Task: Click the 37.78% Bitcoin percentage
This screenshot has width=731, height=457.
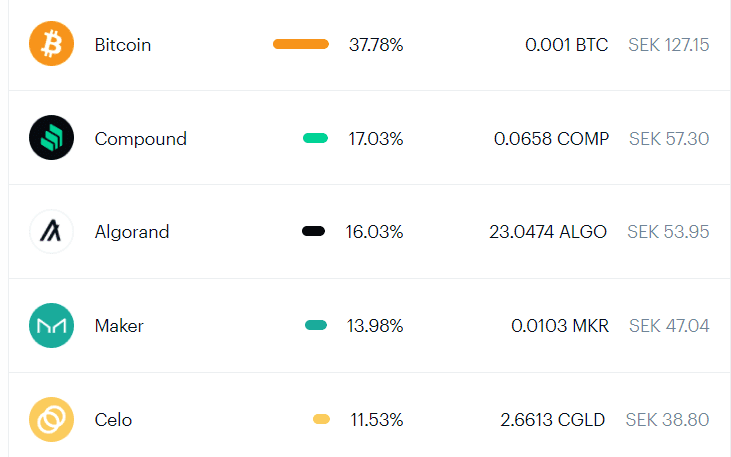Action: 376,45
